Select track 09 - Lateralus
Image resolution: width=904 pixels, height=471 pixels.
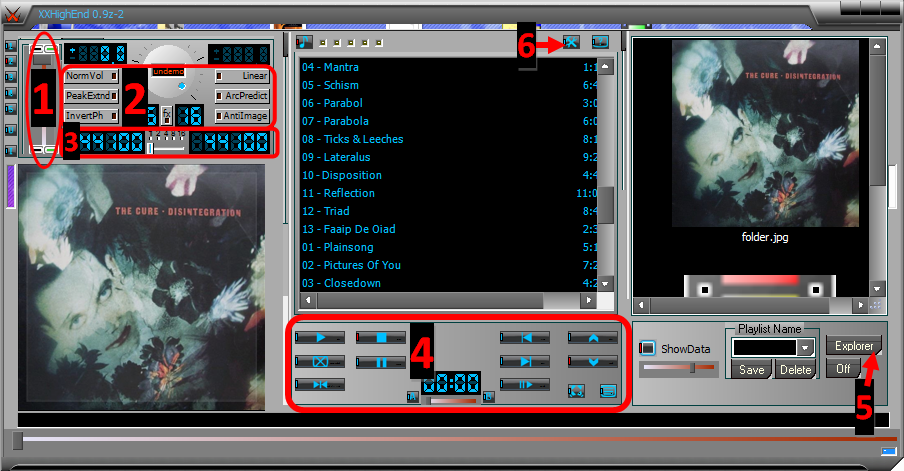(448, 157)
